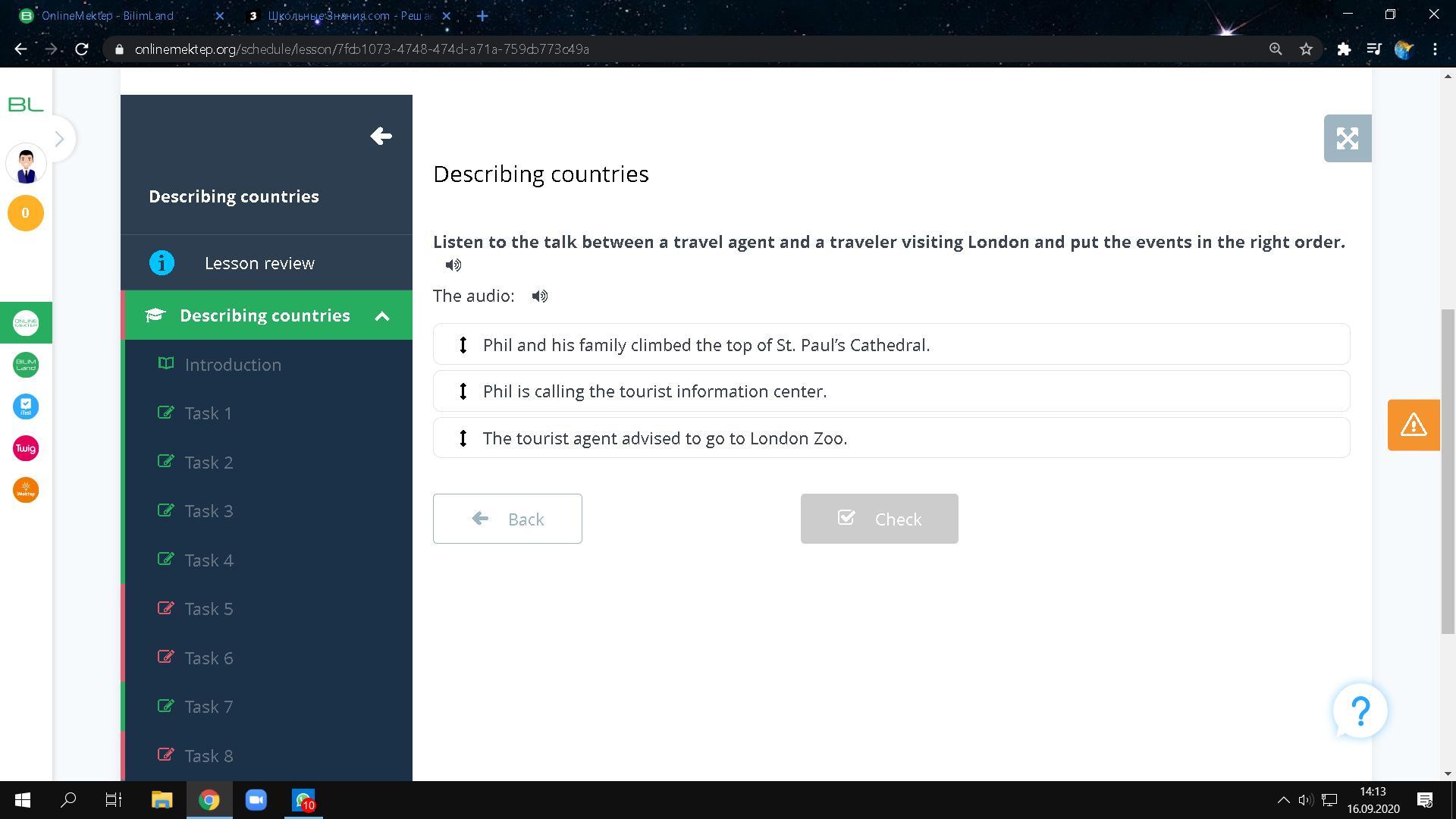Screen dimensions: 1456x819
Task: Grab reorder handle for St. Paul's Cathedral sentence
Action: click(x=463, y=345)
